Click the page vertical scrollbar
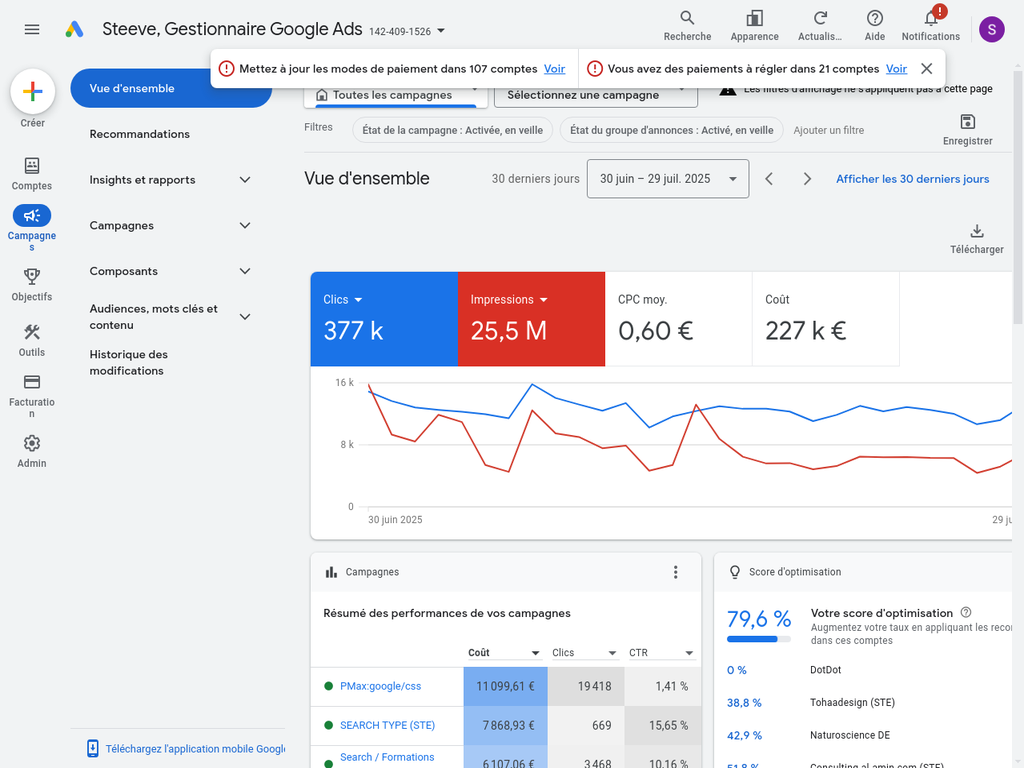 point(1018,196)
